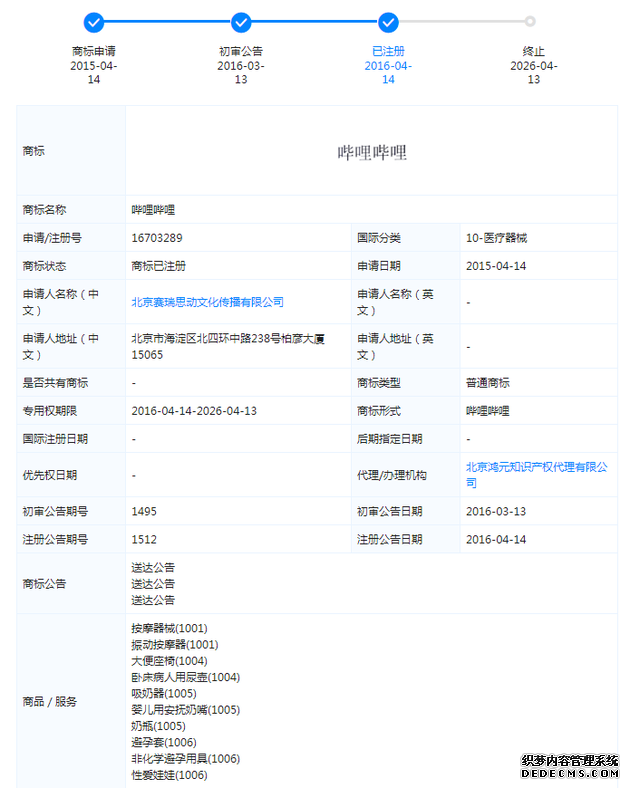Click the 已注册 step checkmark icon
The image size is (630, 788).
click(x=388, y=23)
